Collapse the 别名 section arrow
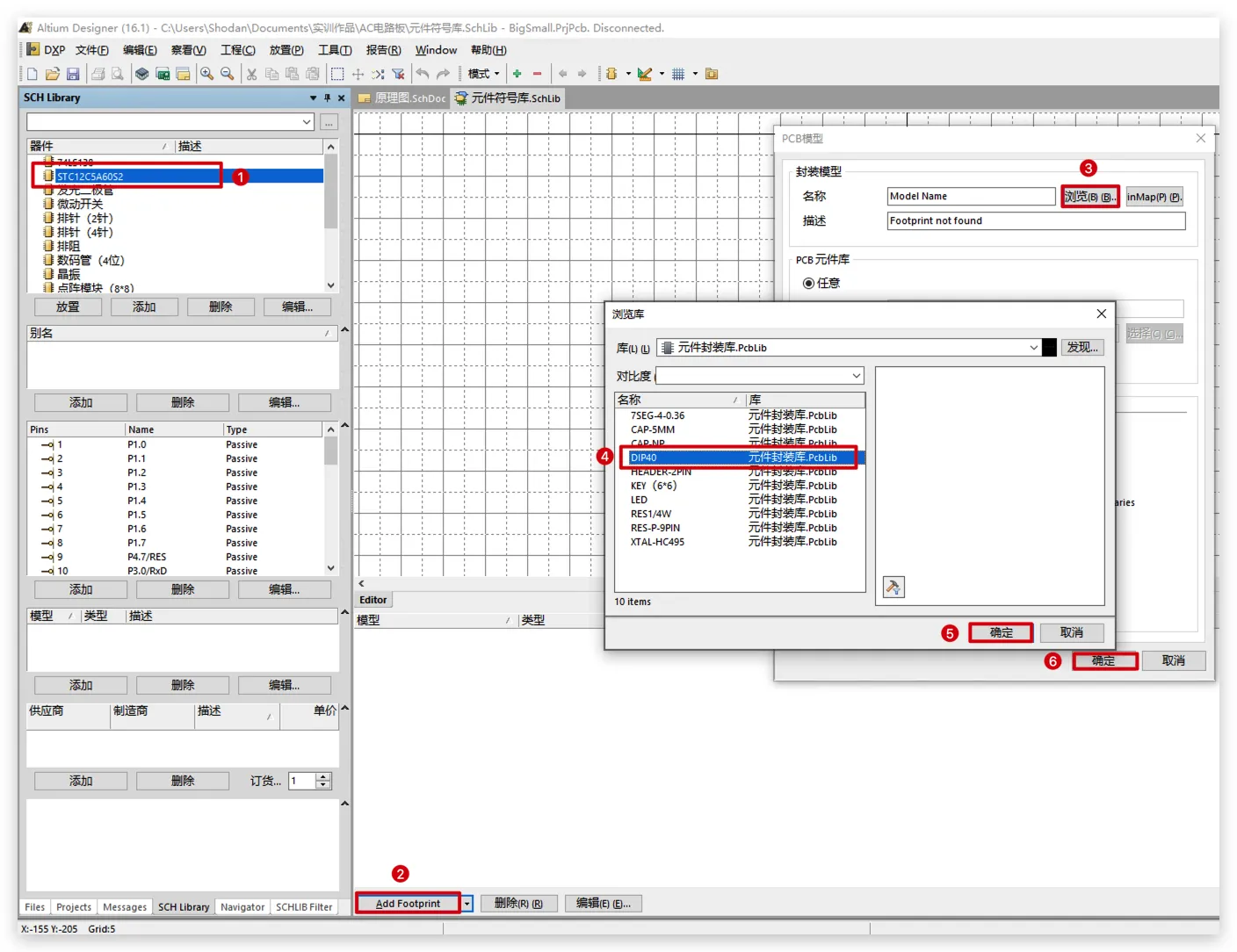 click(344, 330)
